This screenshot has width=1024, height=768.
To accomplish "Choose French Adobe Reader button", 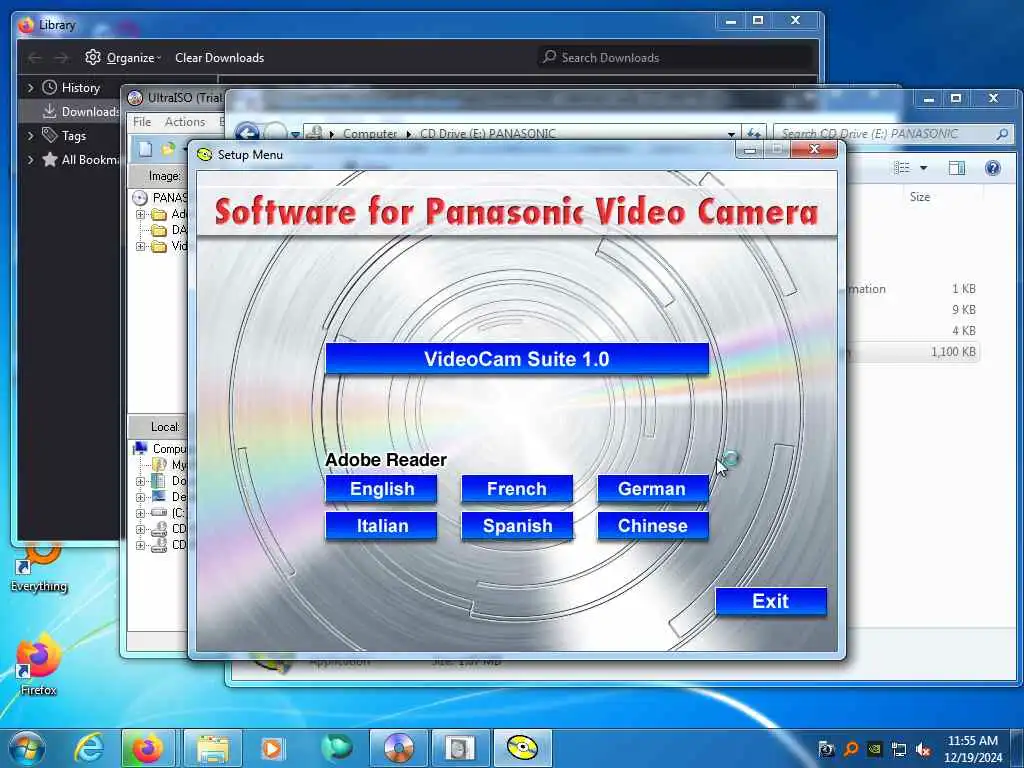I will [517, 488].
